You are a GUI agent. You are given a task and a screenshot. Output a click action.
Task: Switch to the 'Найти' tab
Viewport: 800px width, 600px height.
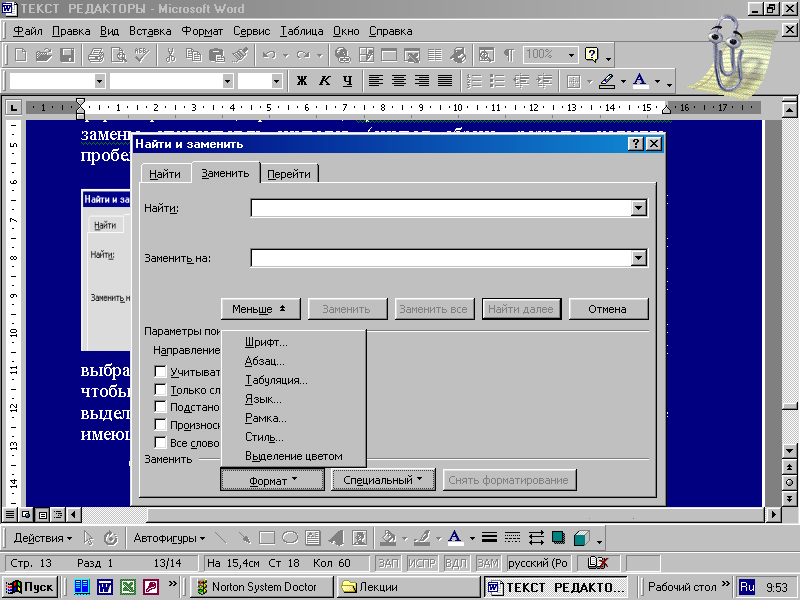tap(165, 174)
